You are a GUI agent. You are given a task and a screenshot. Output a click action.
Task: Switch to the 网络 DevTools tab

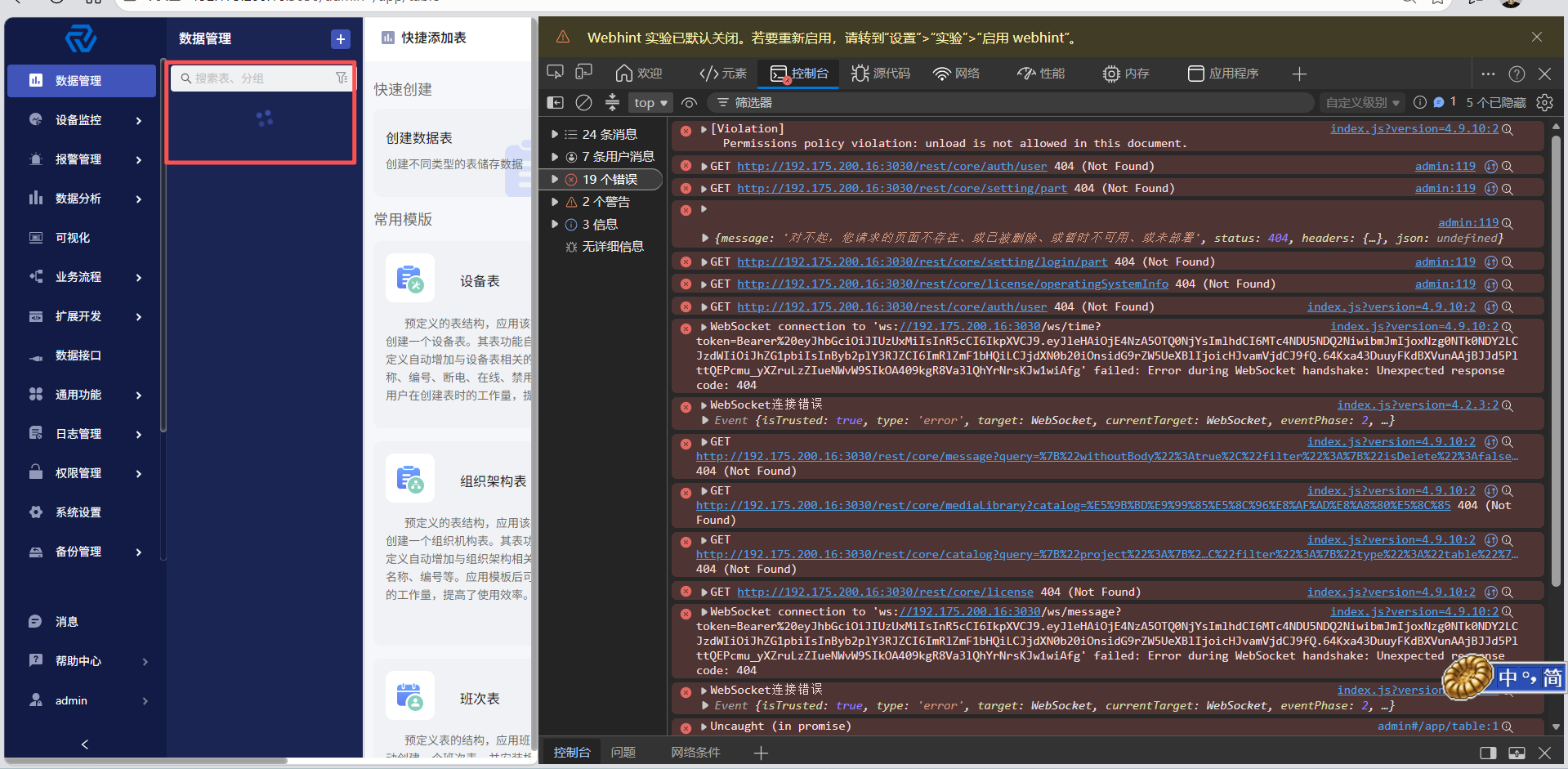956,74
